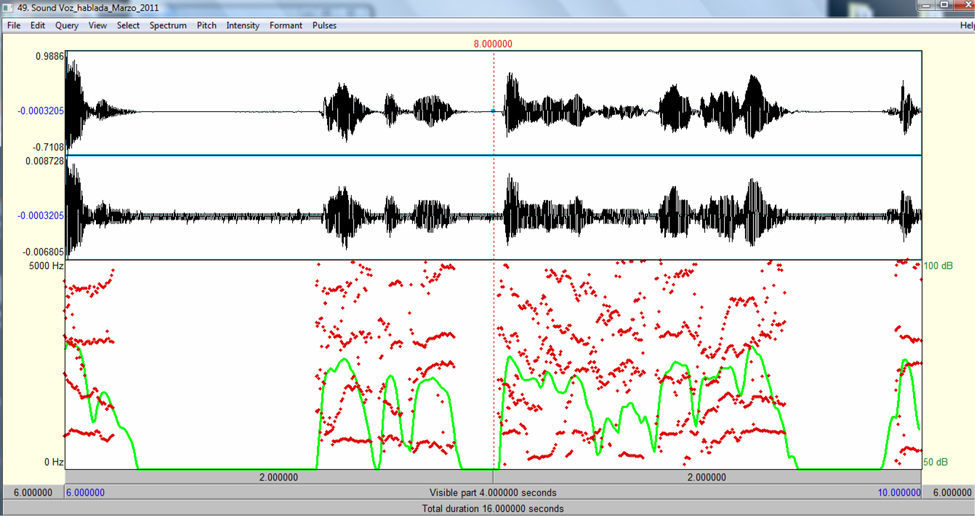Play the right 2.000000 segment after cursor
The width and height of the screenshot is (975, 516).
click(x=707, y=477)
